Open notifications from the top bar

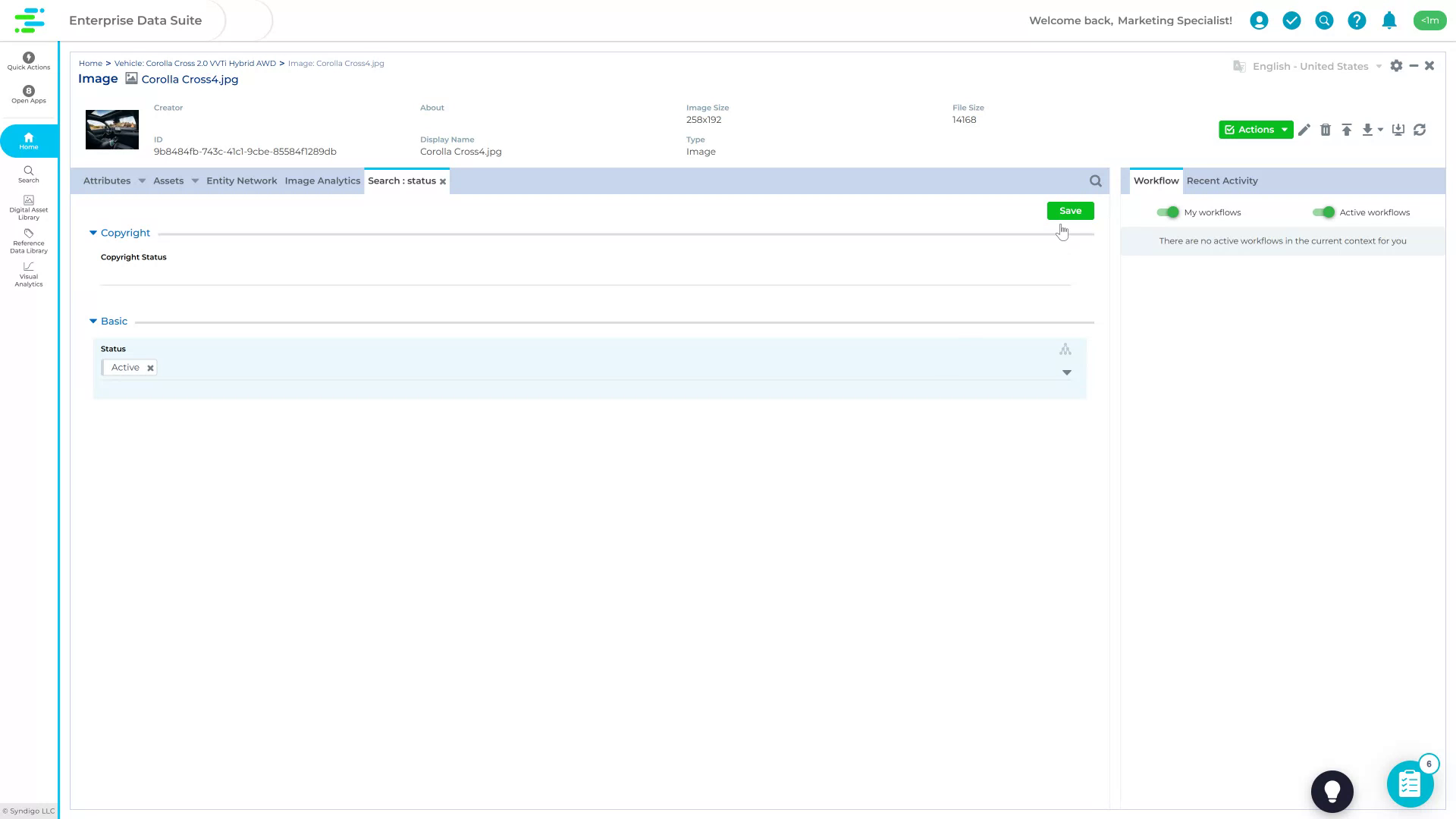point(1389,20)
